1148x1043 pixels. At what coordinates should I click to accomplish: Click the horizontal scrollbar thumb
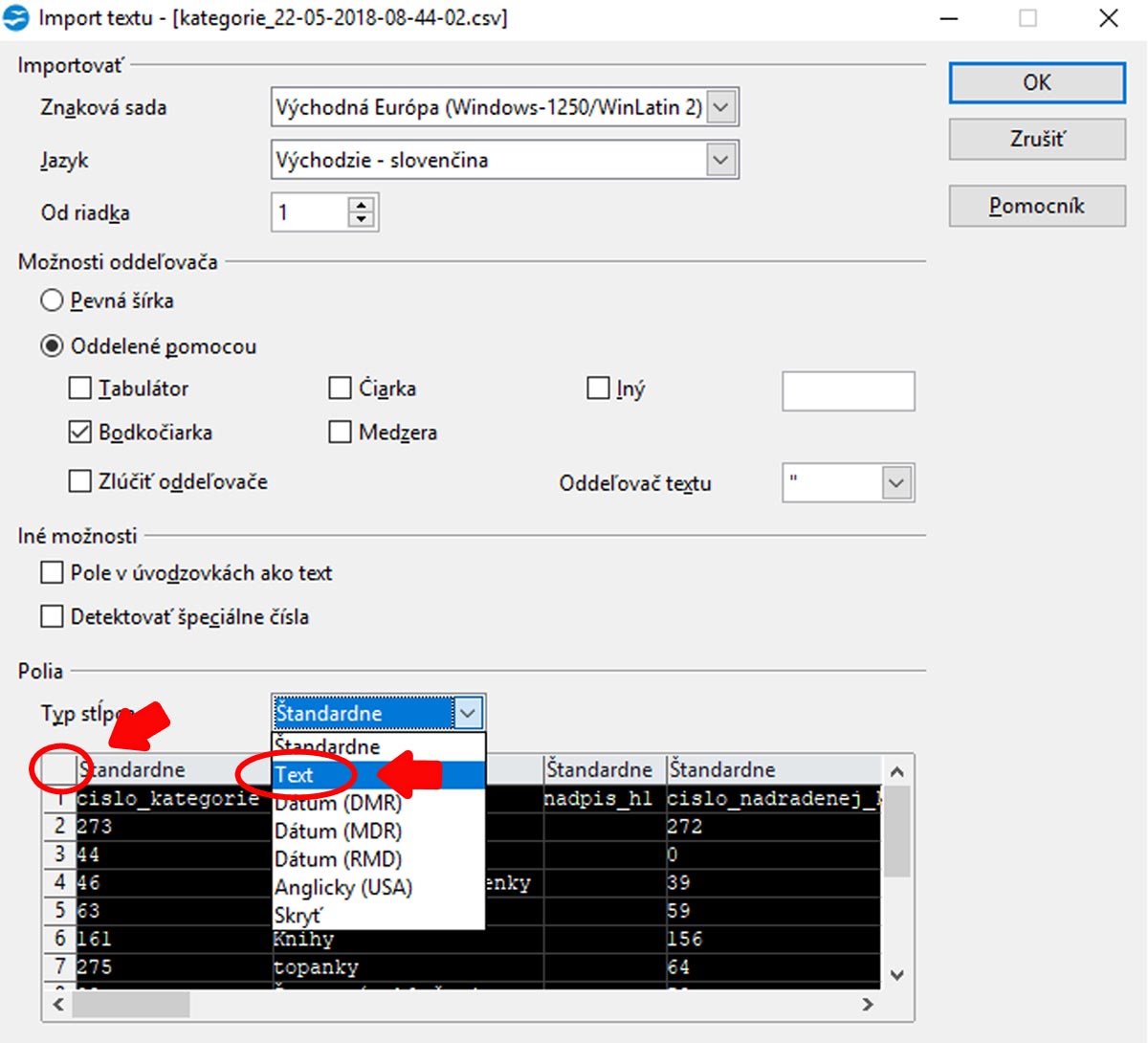131,1005
